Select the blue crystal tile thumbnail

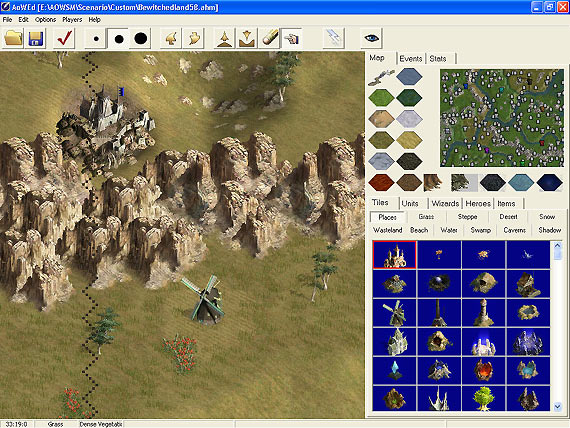tap(394, 371)
